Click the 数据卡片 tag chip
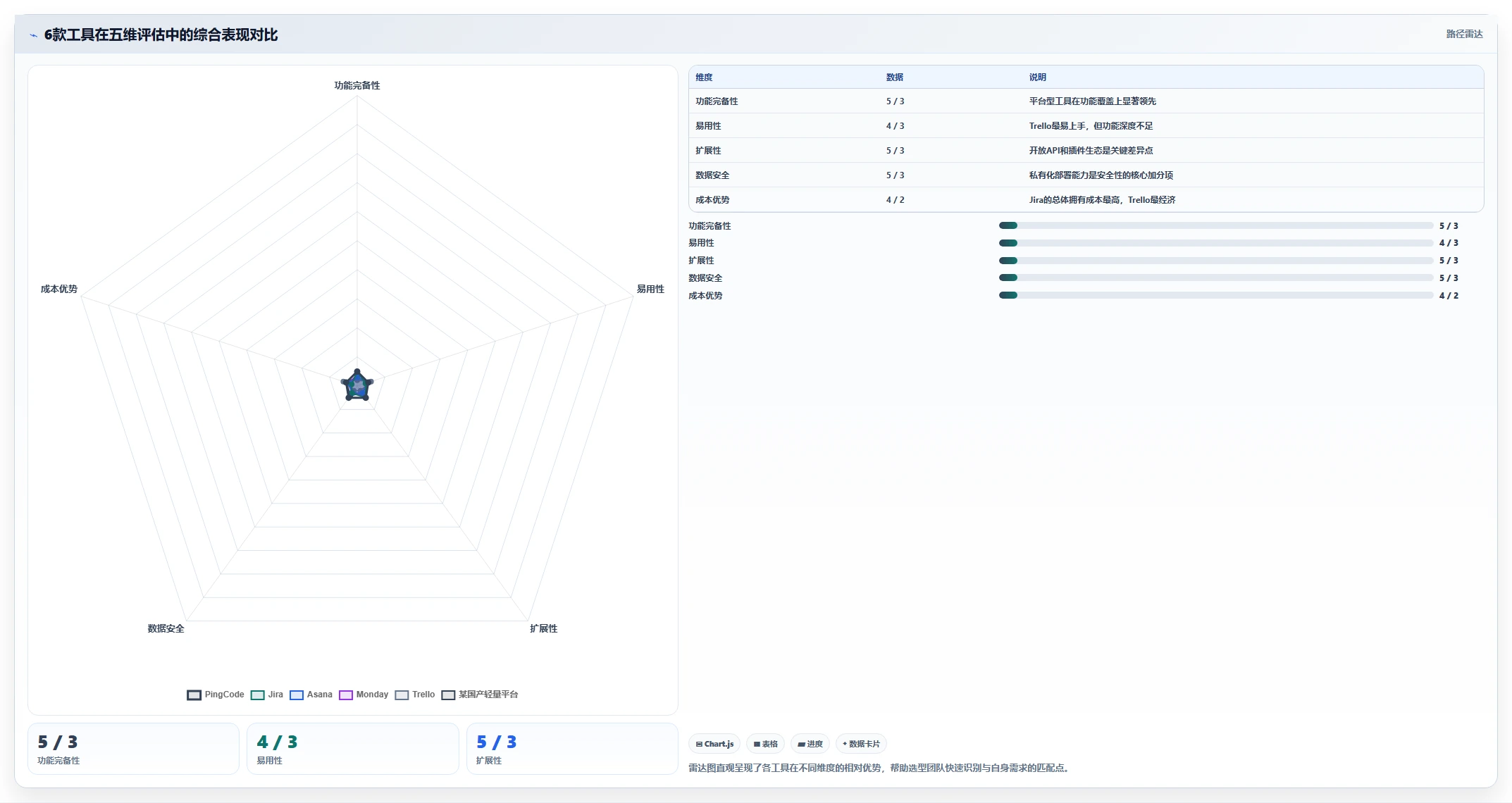The height and width of the screenshot is (803, 1512). [x=861, y=744]
